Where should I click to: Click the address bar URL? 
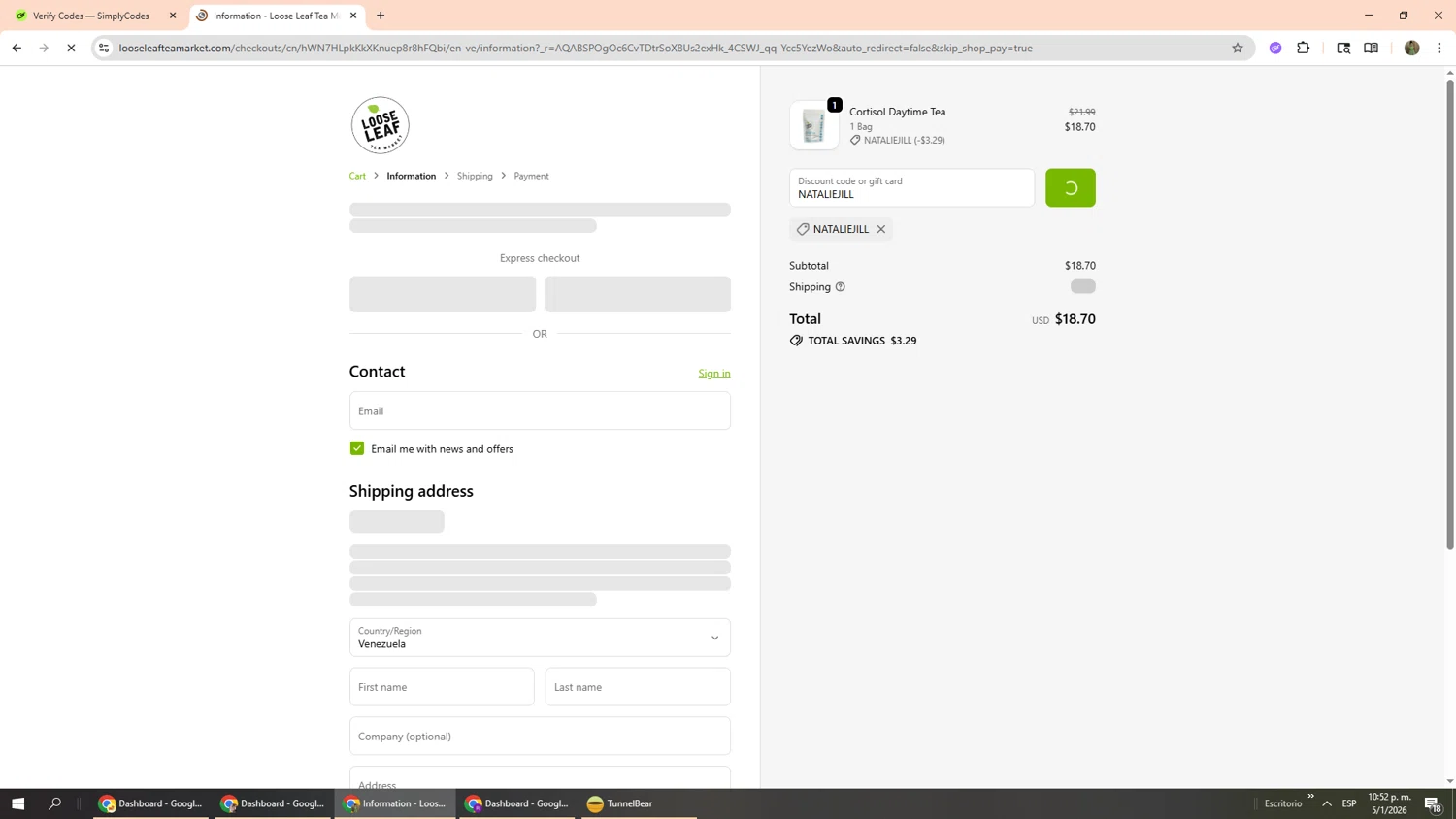click(x=575, y=48)
